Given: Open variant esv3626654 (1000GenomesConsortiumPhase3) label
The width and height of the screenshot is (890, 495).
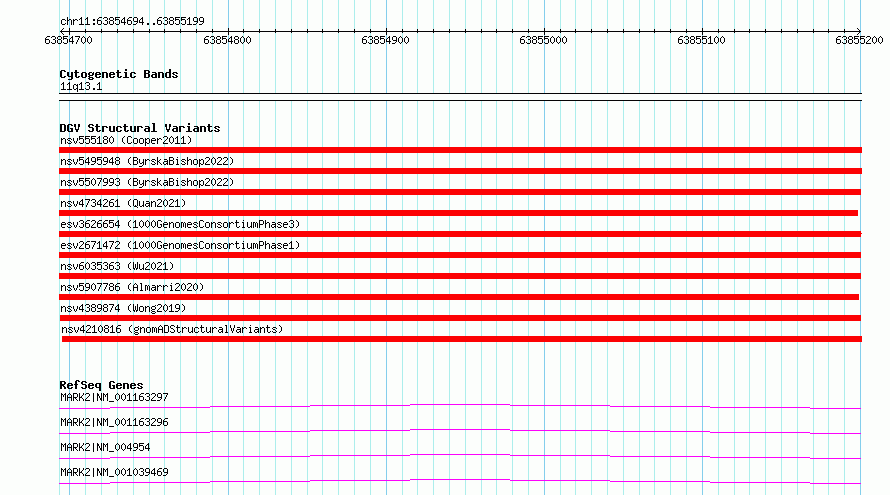Looking at the screenshot, I should pos(180,224).
